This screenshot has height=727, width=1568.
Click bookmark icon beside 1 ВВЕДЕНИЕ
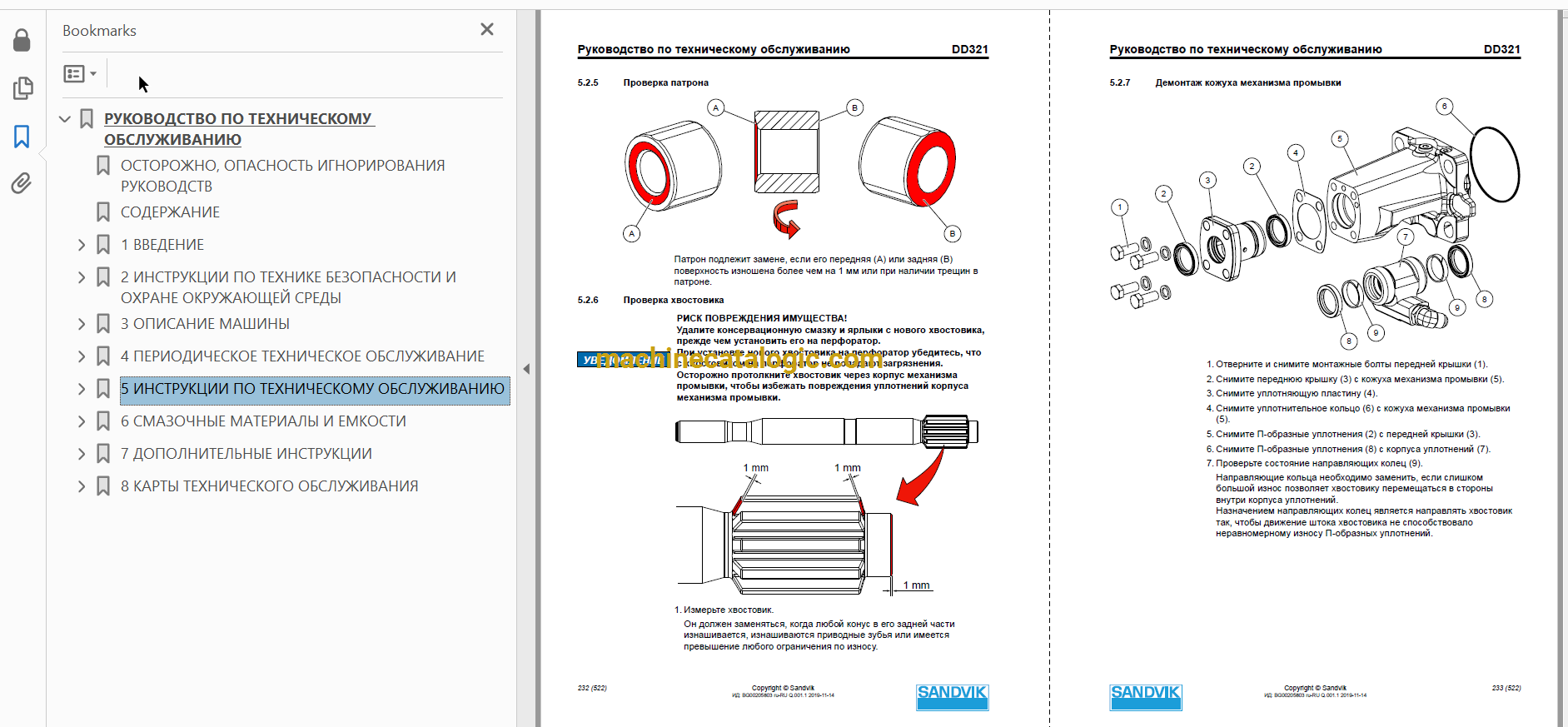(103, 245)
